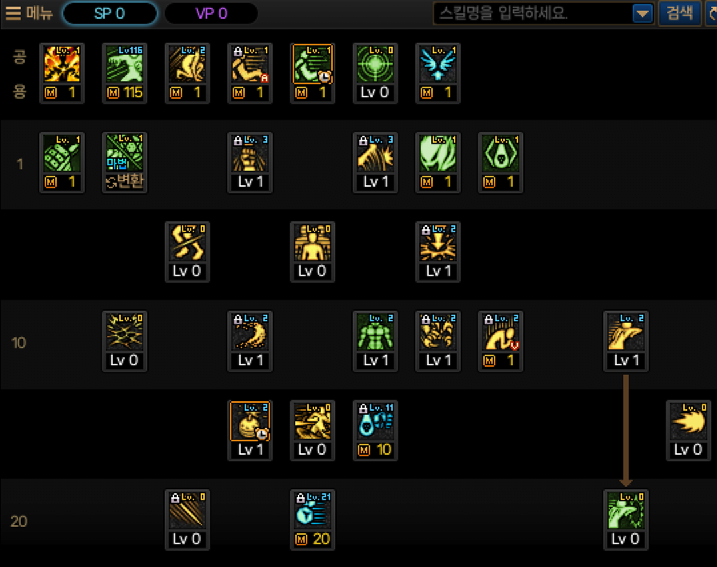Click the blue wings skill icon

pyautogui.click(x=438, y=64)
